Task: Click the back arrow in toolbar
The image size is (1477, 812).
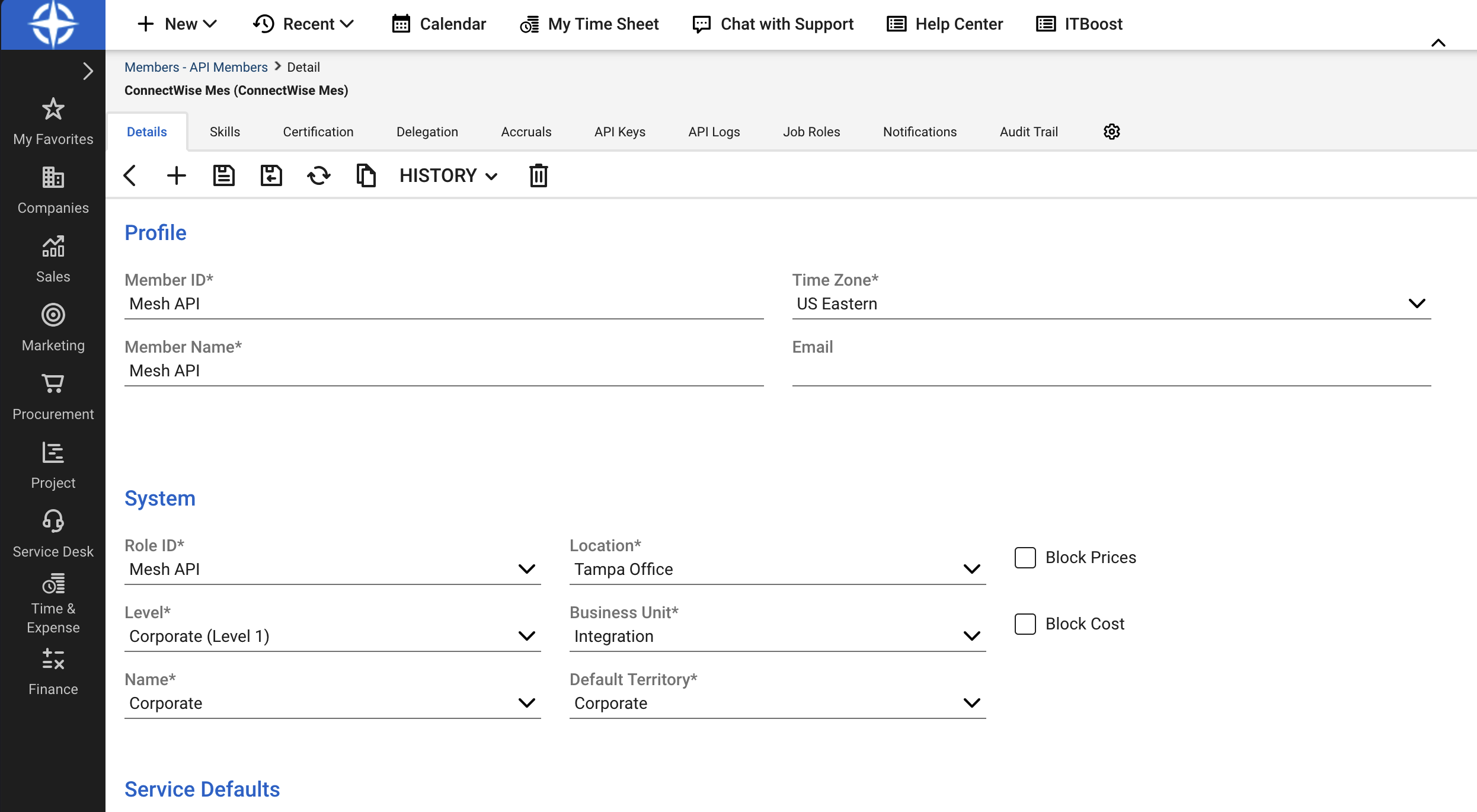Action: [130, 175]
